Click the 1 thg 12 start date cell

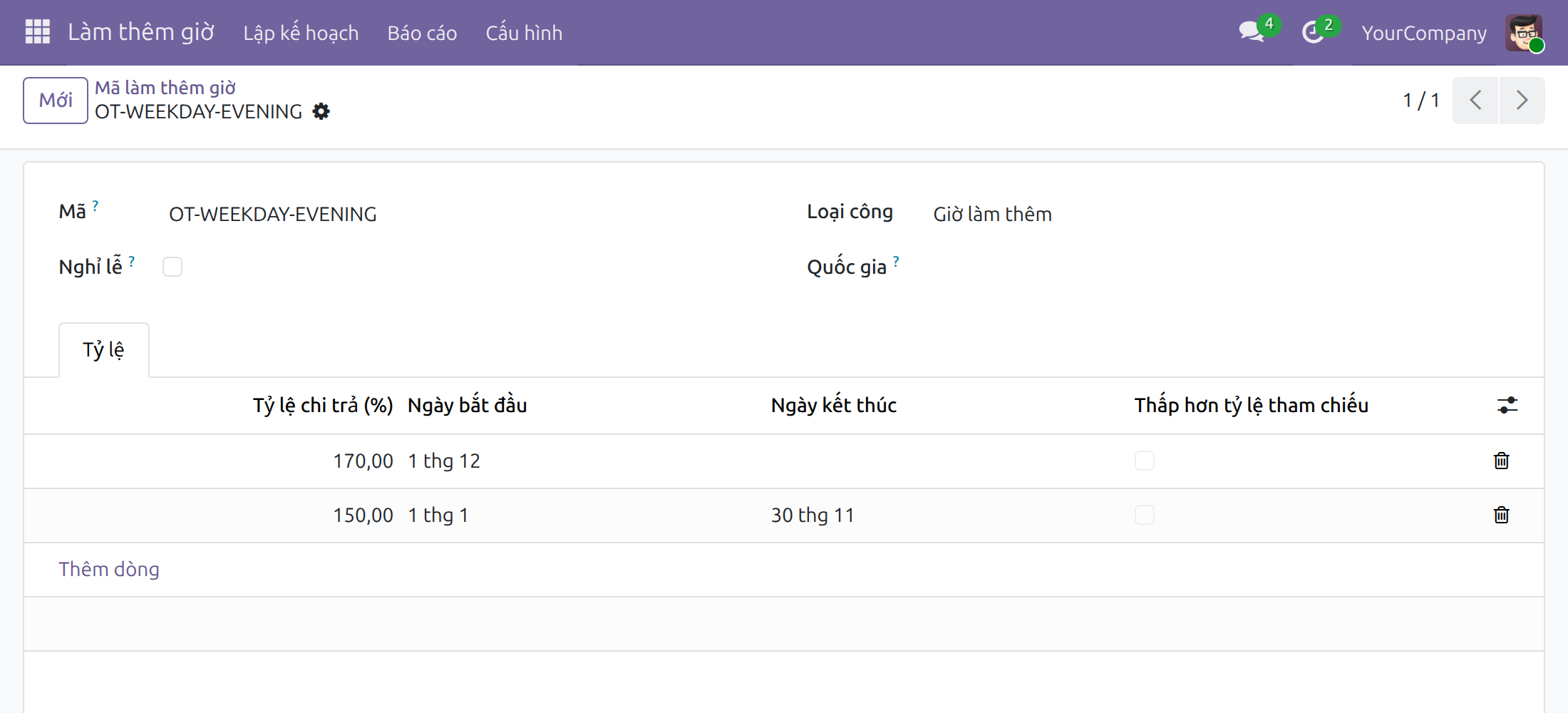point(444,461)
